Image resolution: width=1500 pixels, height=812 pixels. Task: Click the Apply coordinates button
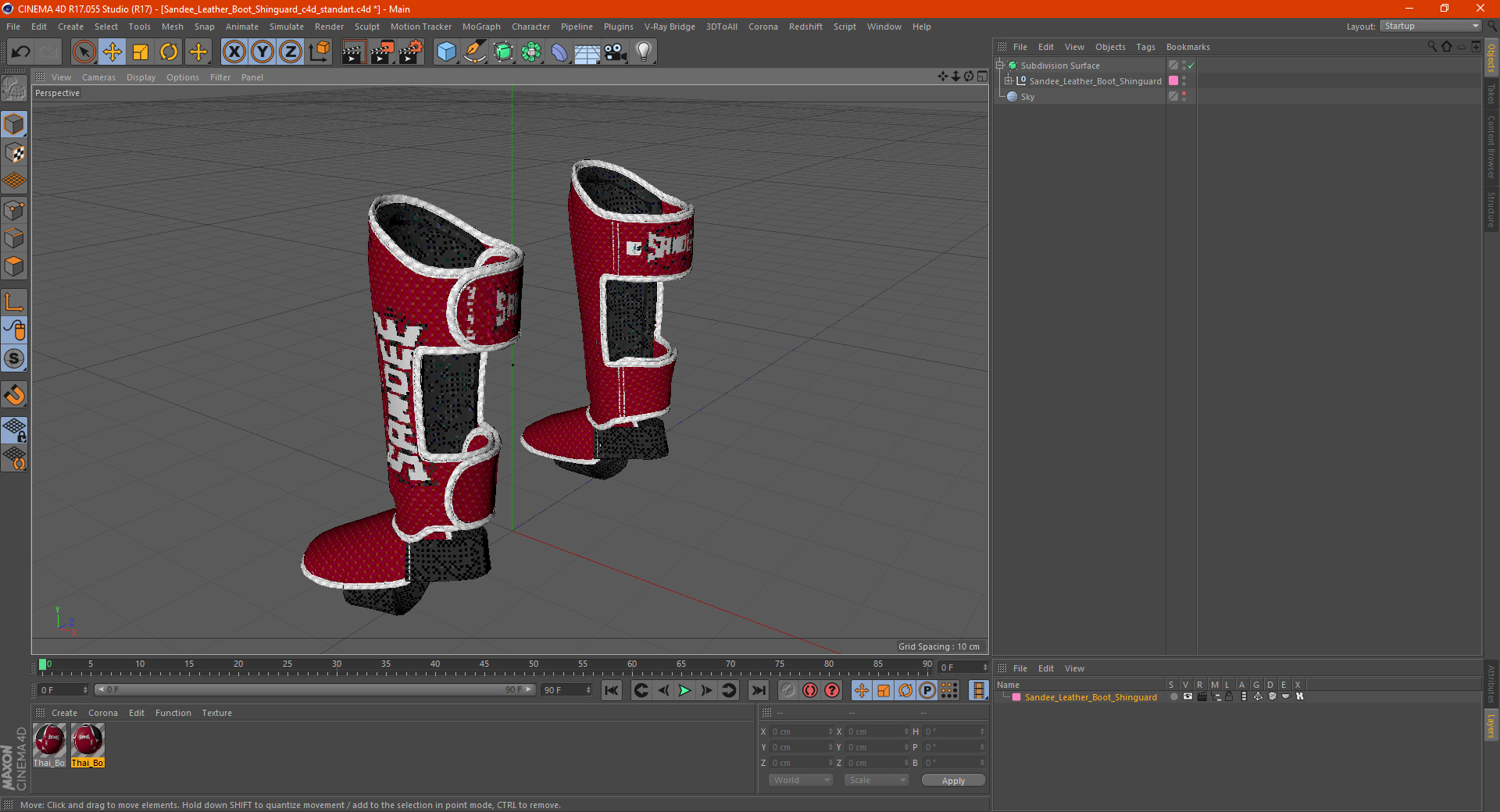(953, 780)
